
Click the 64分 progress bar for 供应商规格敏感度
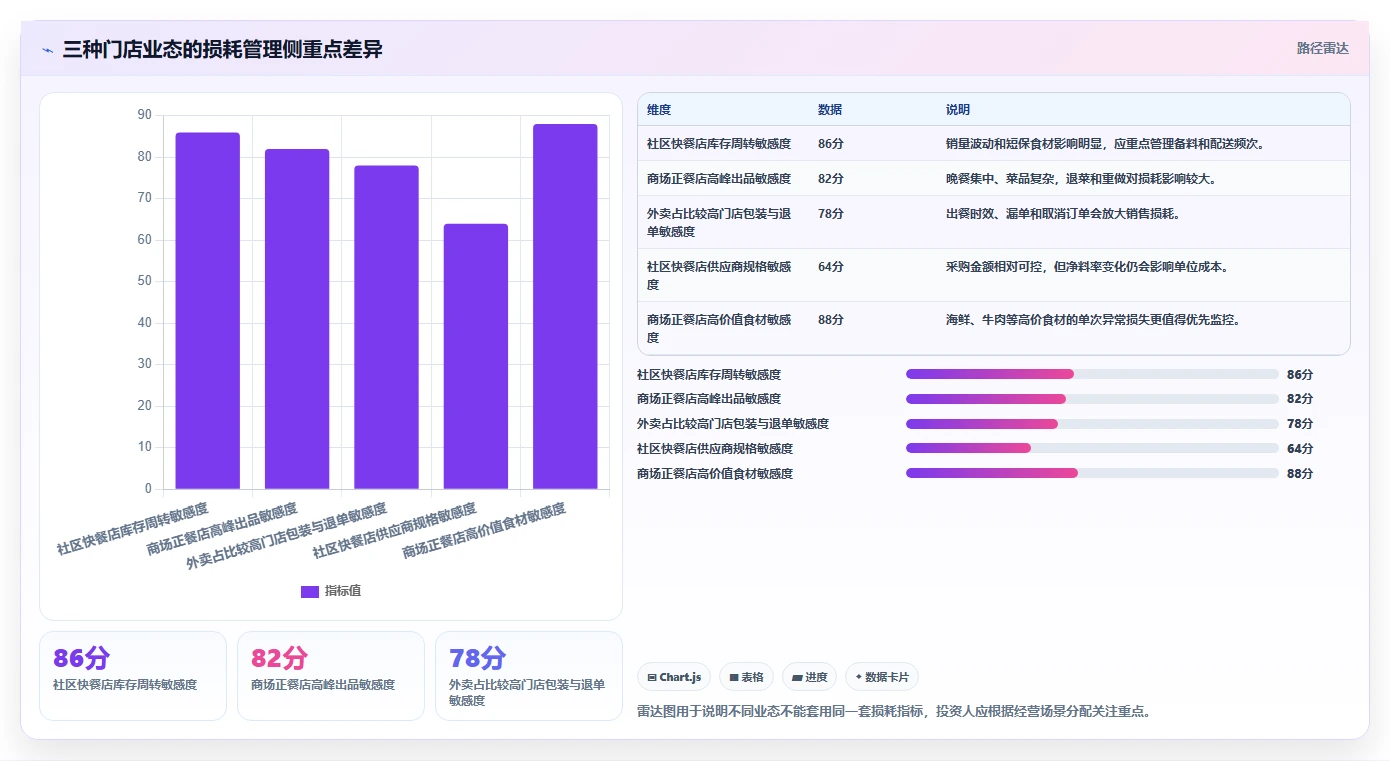1092,448
